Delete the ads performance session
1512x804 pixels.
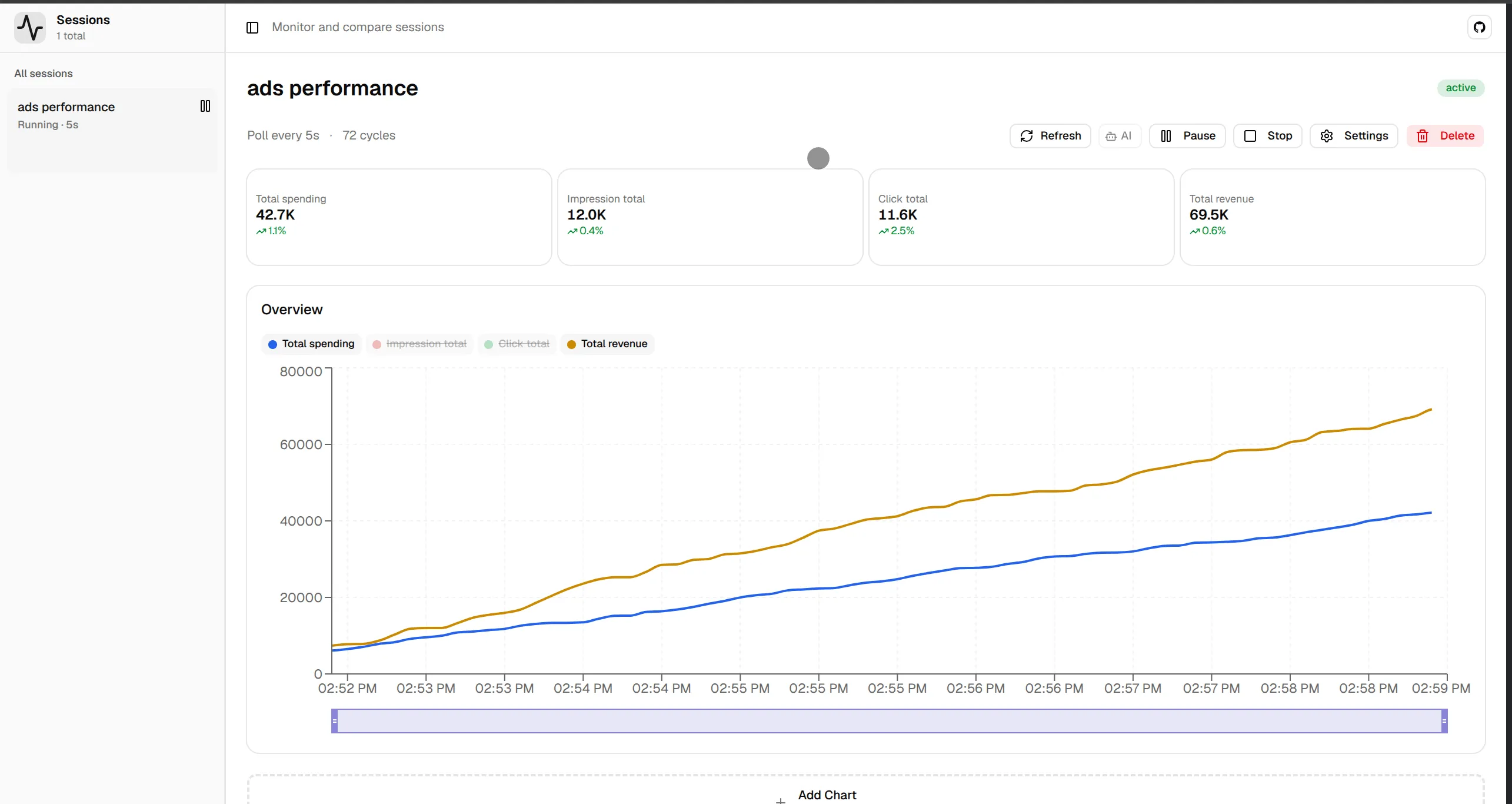pyautogui.click(x=1445, y=136)
